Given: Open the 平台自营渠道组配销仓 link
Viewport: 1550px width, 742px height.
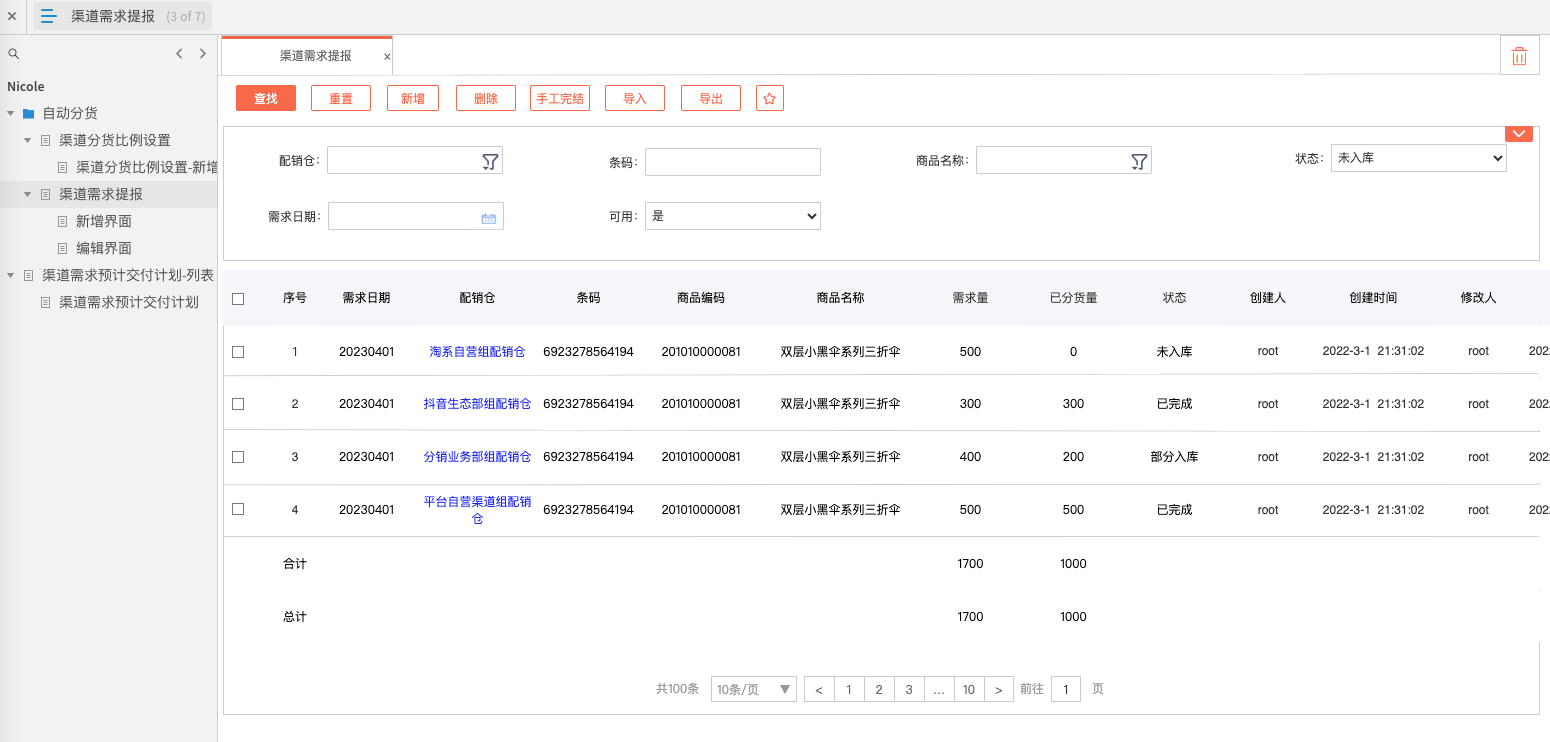Looking at the screenshot, I should pos(477,510).
